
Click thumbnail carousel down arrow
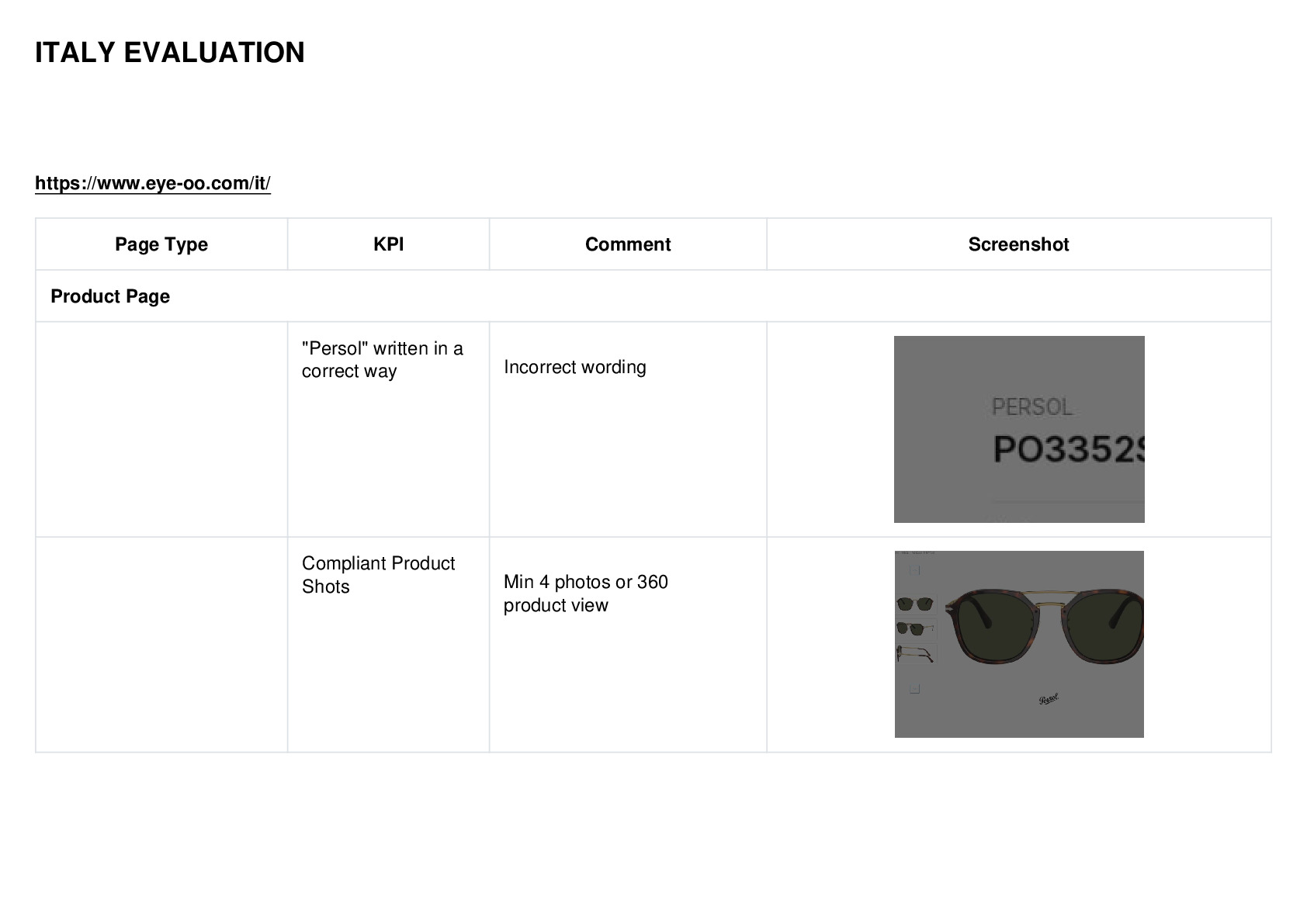tap(915, 689)
